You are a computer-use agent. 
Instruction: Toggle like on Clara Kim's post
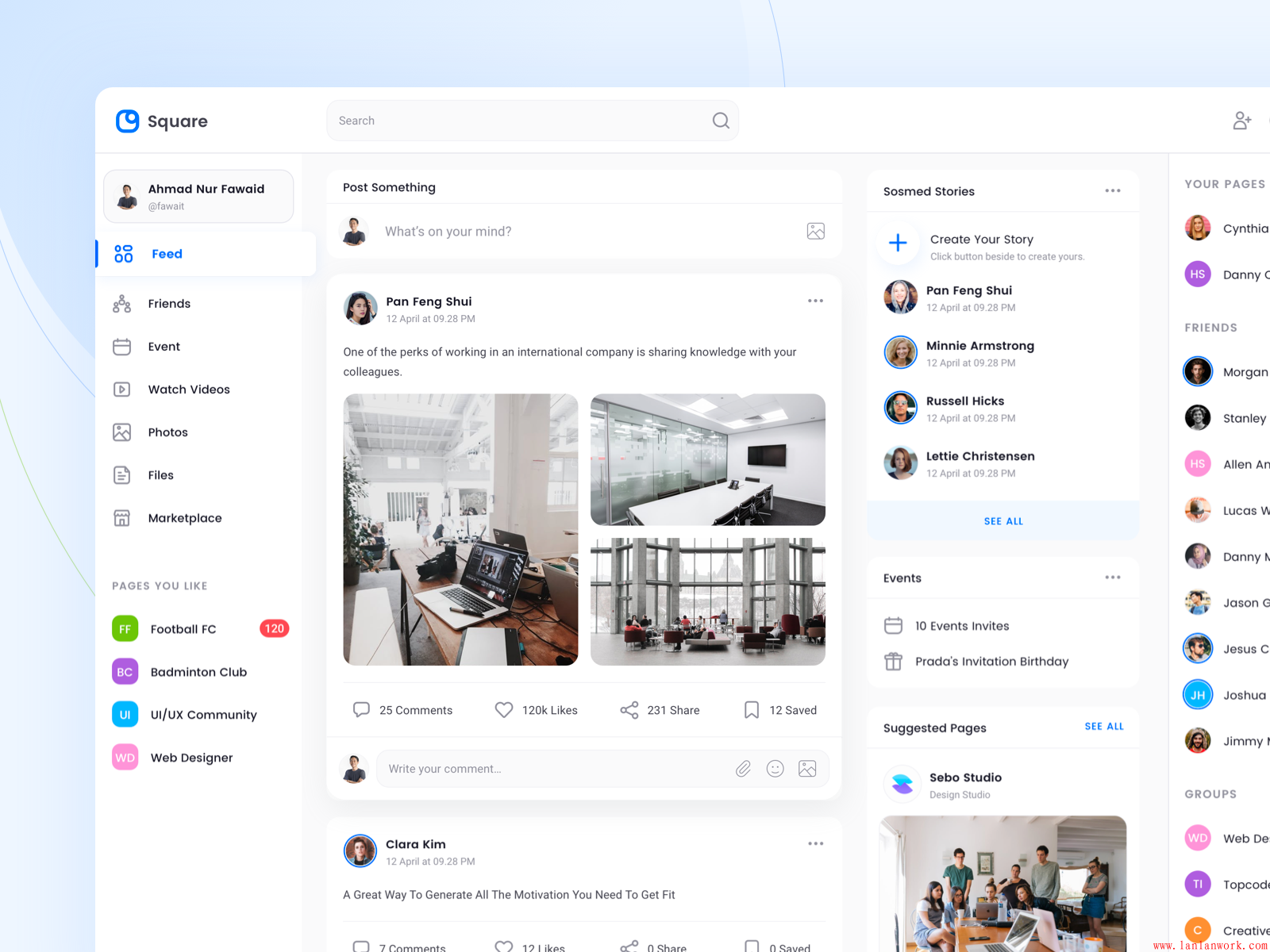504,946
